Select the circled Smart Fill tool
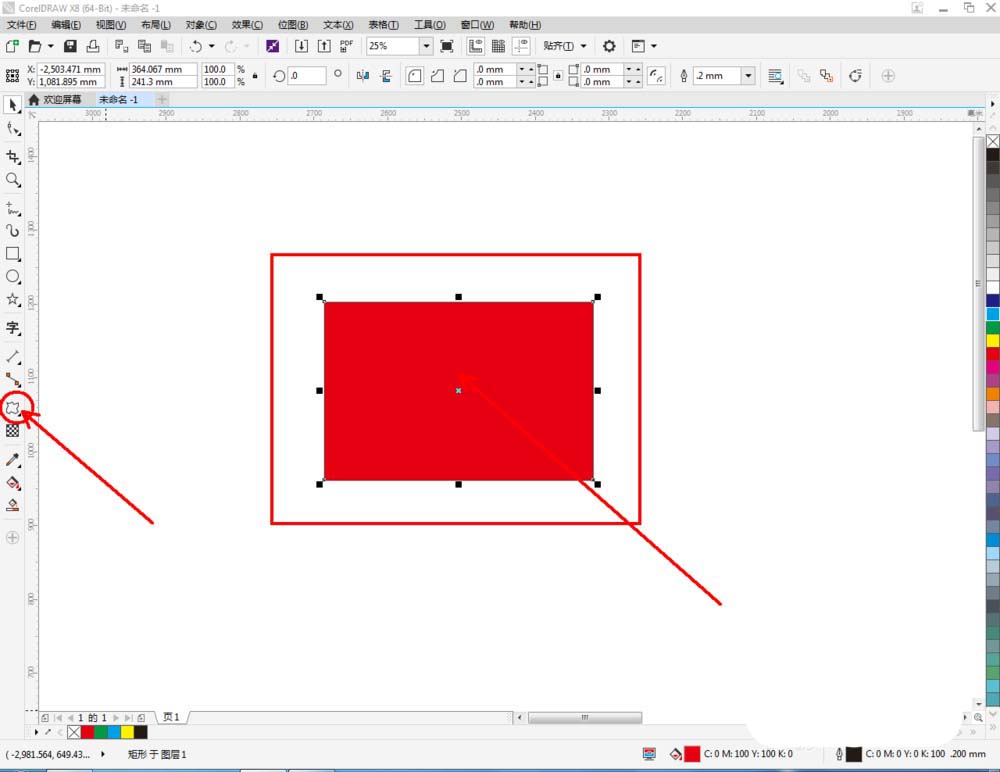This screenshot has width=1000, height=772. [13, 407]
